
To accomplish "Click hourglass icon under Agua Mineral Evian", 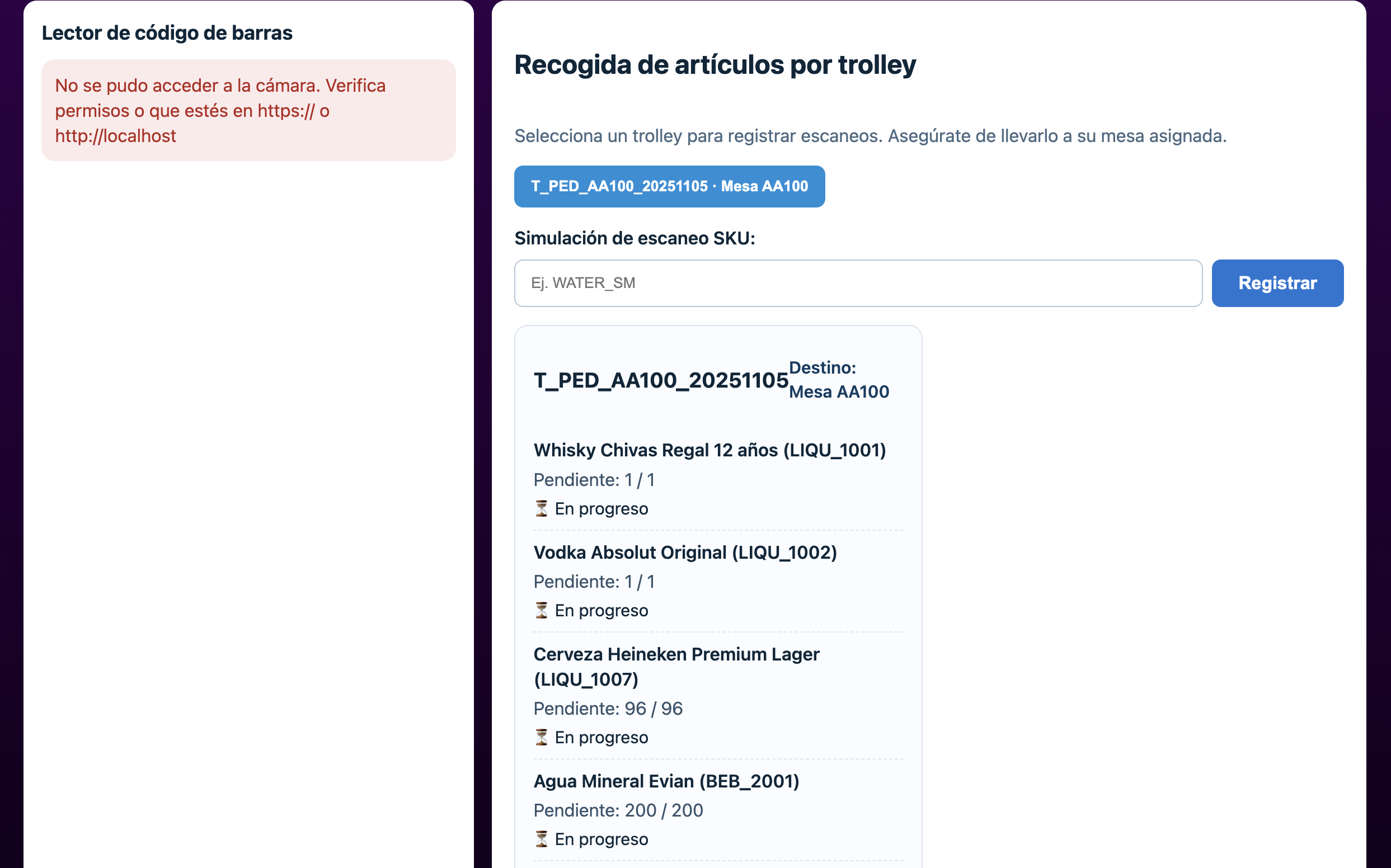I will 541,839.
